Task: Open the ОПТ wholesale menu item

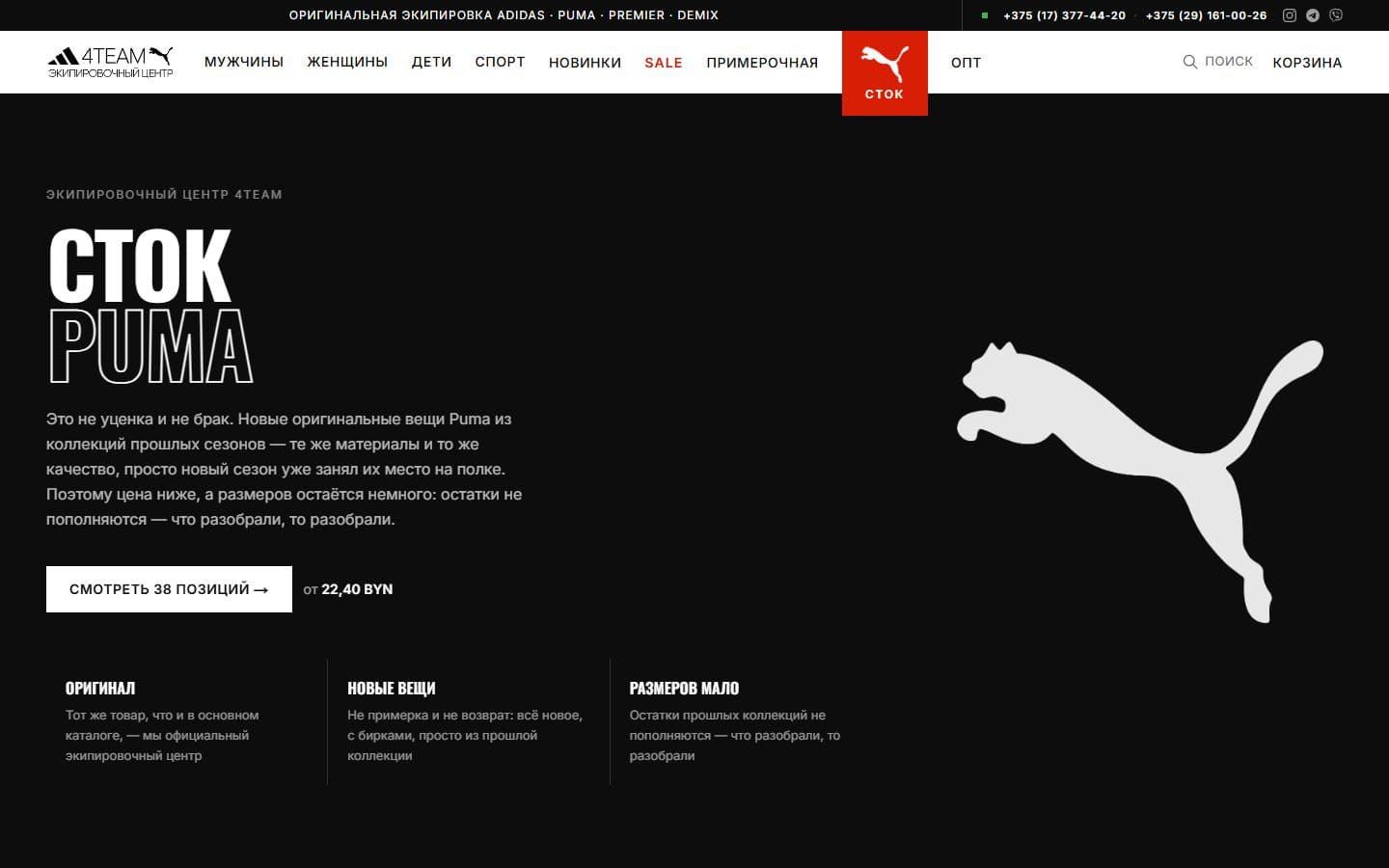Action: (x=966, y=63)
